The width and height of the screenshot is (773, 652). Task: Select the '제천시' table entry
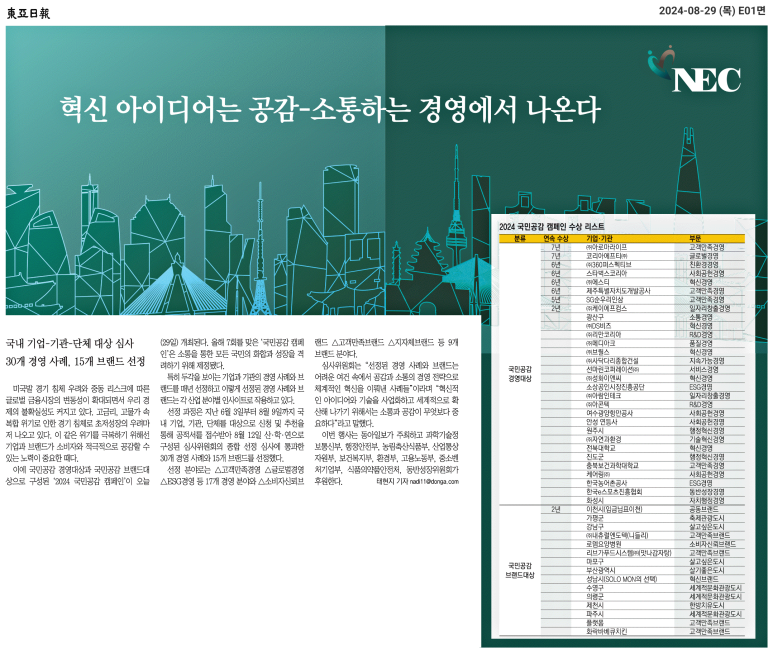(595, 605)
